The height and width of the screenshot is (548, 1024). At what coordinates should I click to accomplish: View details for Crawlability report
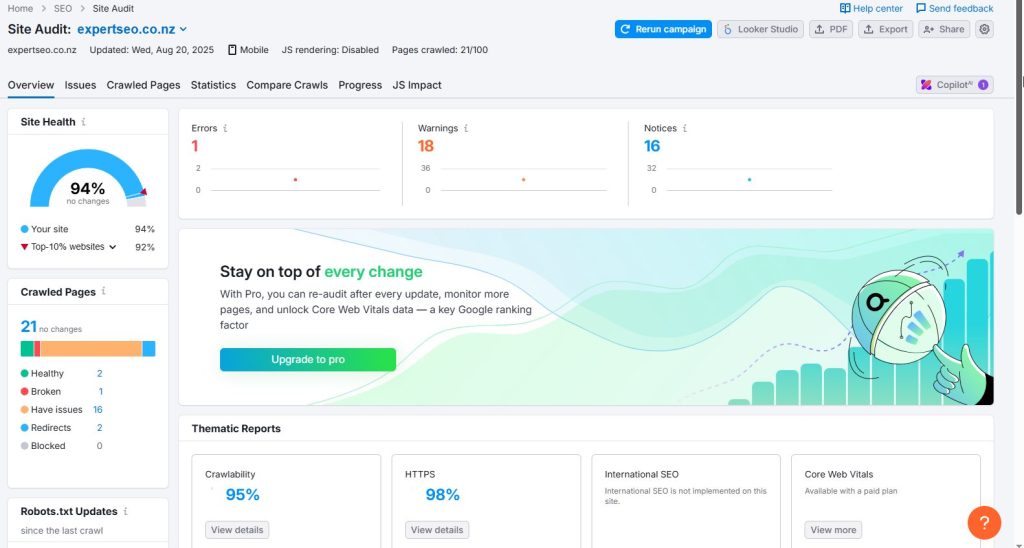(237, 530)
